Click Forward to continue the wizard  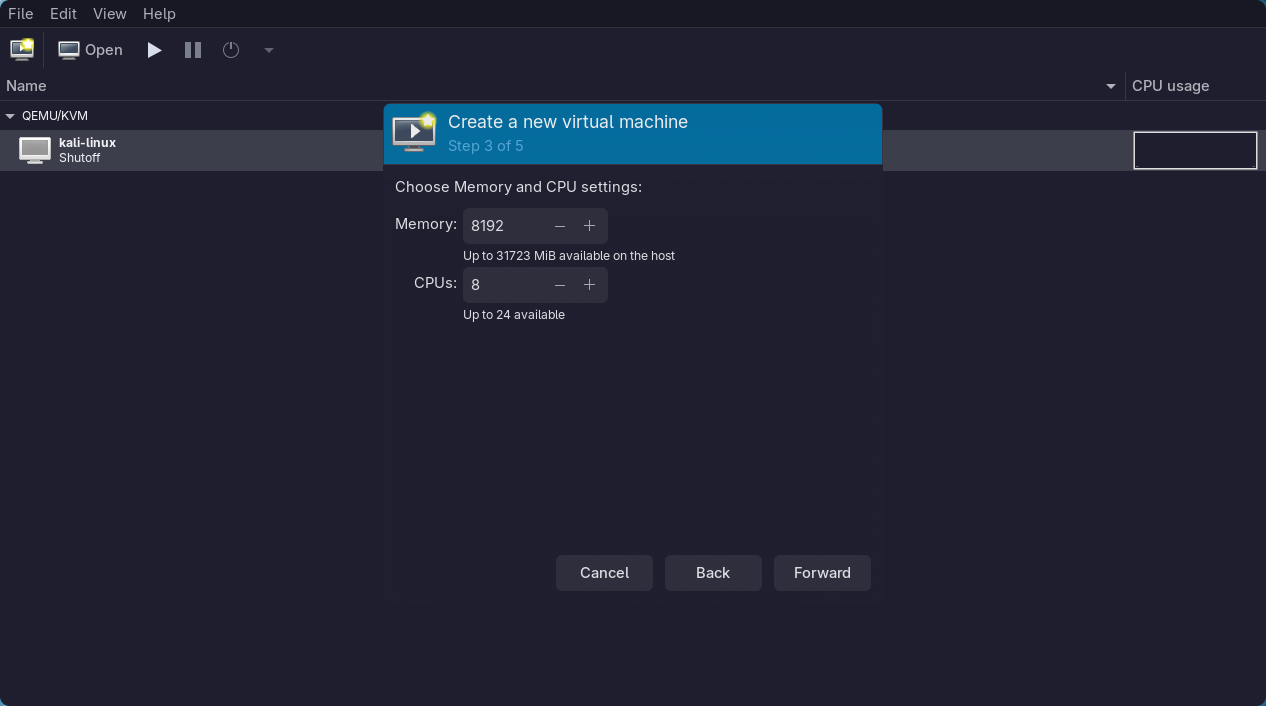822,573
